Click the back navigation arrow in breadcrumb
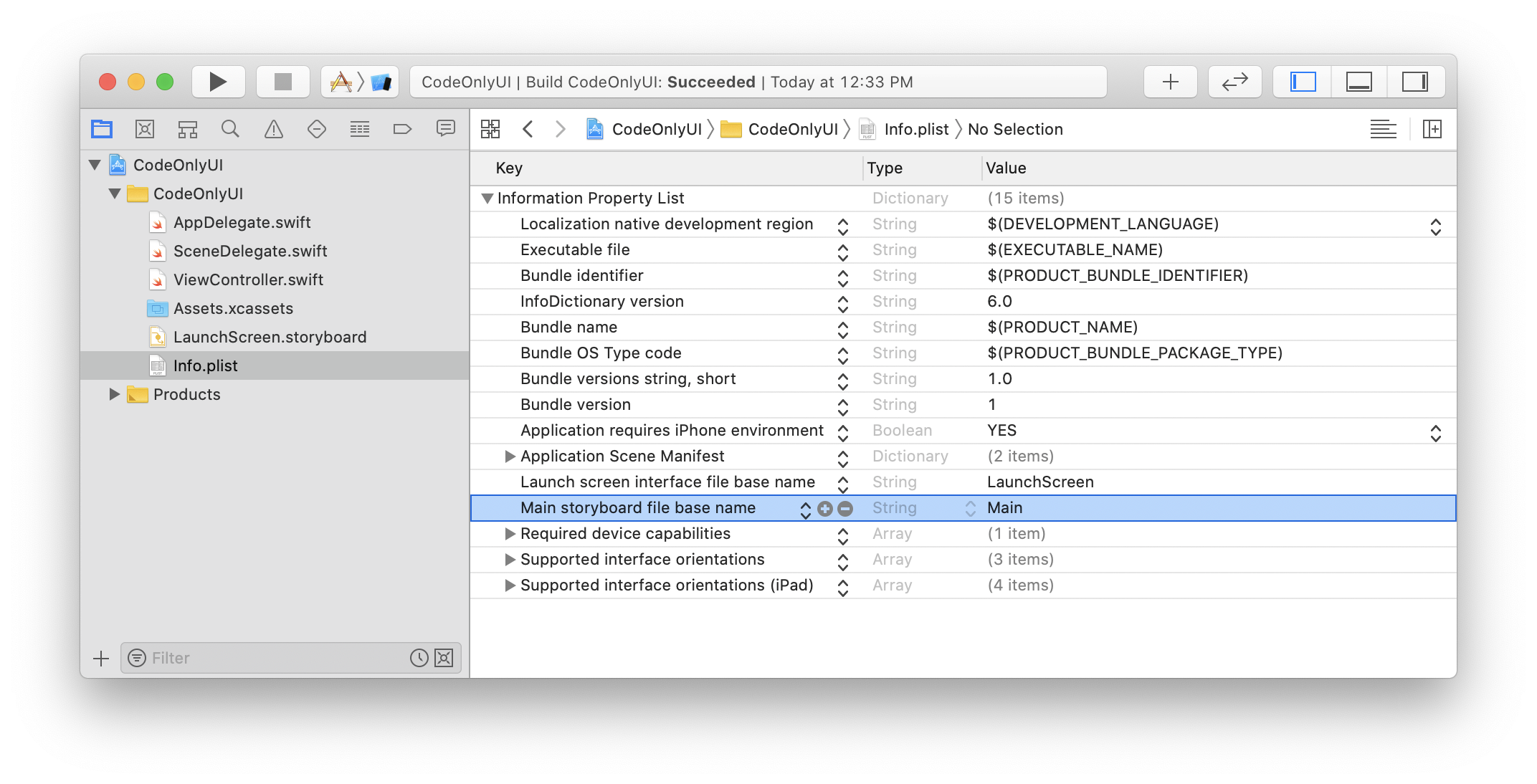The height and width of the screenshot is (784, 1537). coord(527,129)
